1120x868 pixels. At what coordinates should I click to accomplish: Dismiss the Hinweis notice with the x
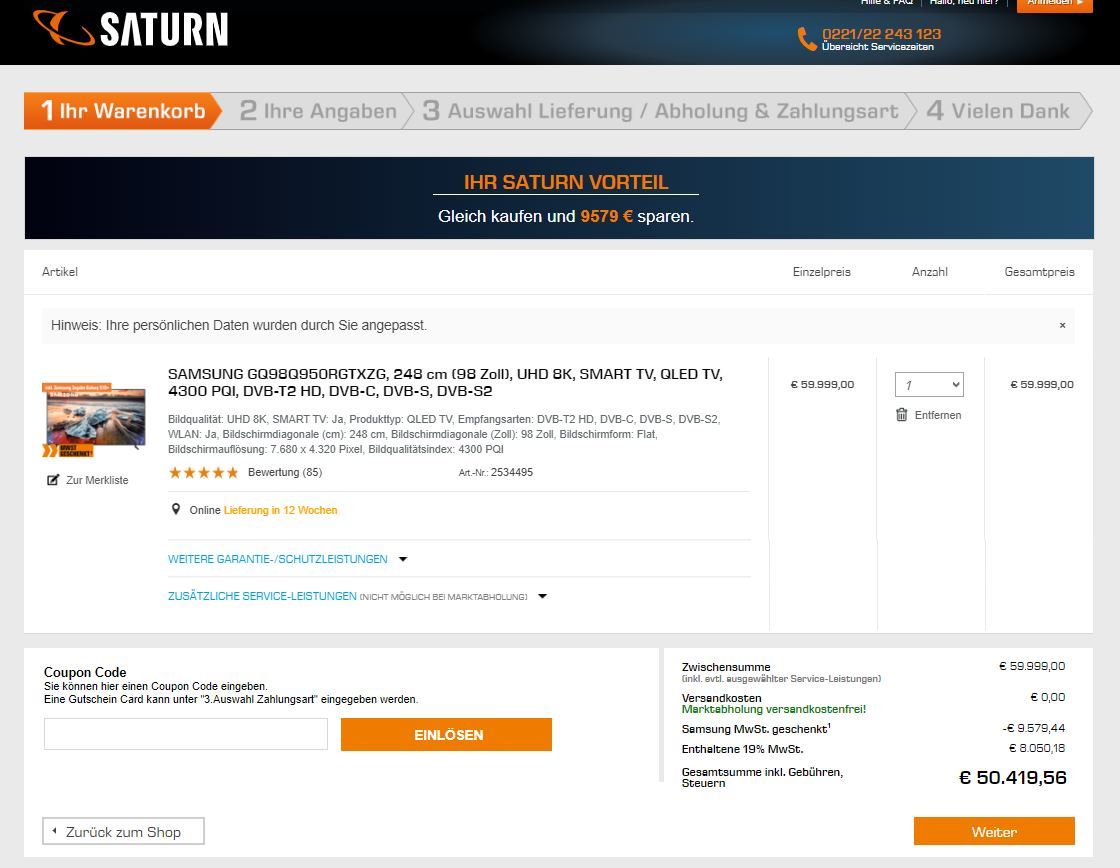[x=1062, y=325]
